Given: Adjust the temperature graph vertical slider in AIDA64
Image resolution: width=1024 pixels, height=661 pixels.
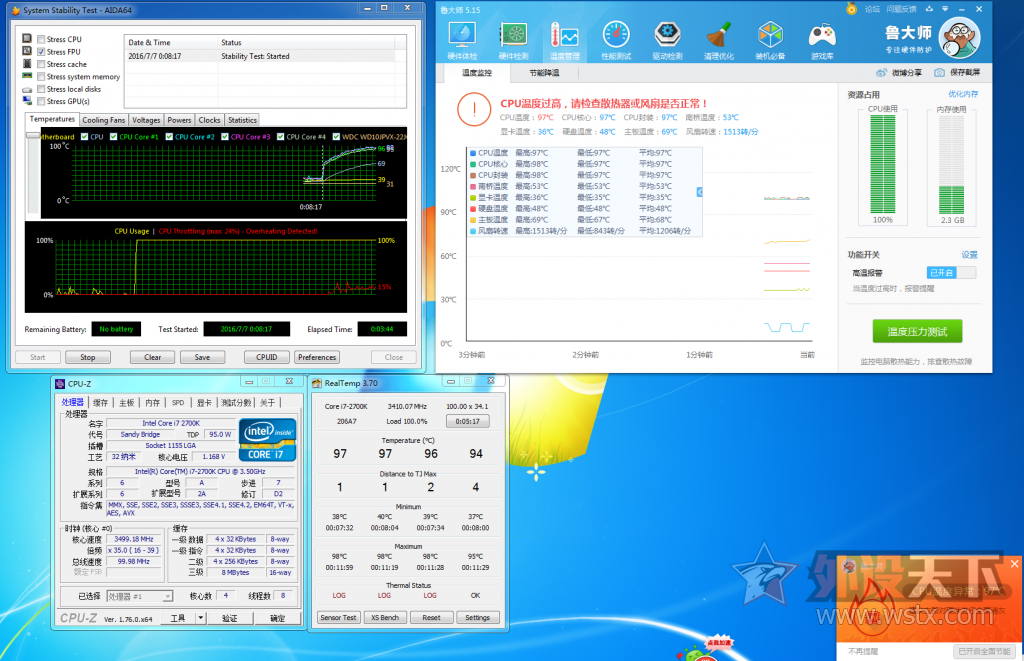Looking at the screenshot, I should (32, 135).
